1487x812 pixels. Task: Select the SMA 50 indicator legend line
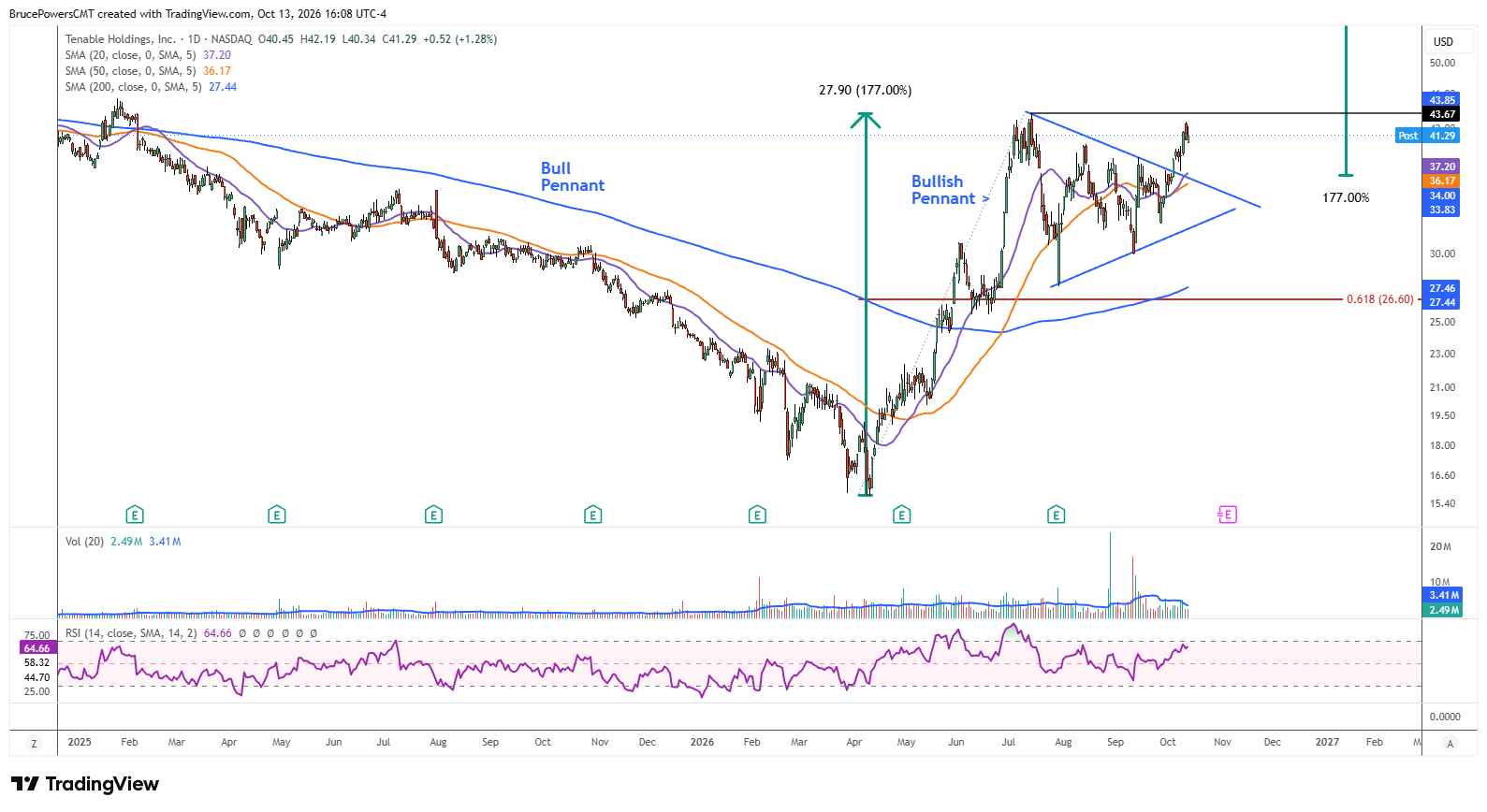pyautogui.click(x=148, y=71)
